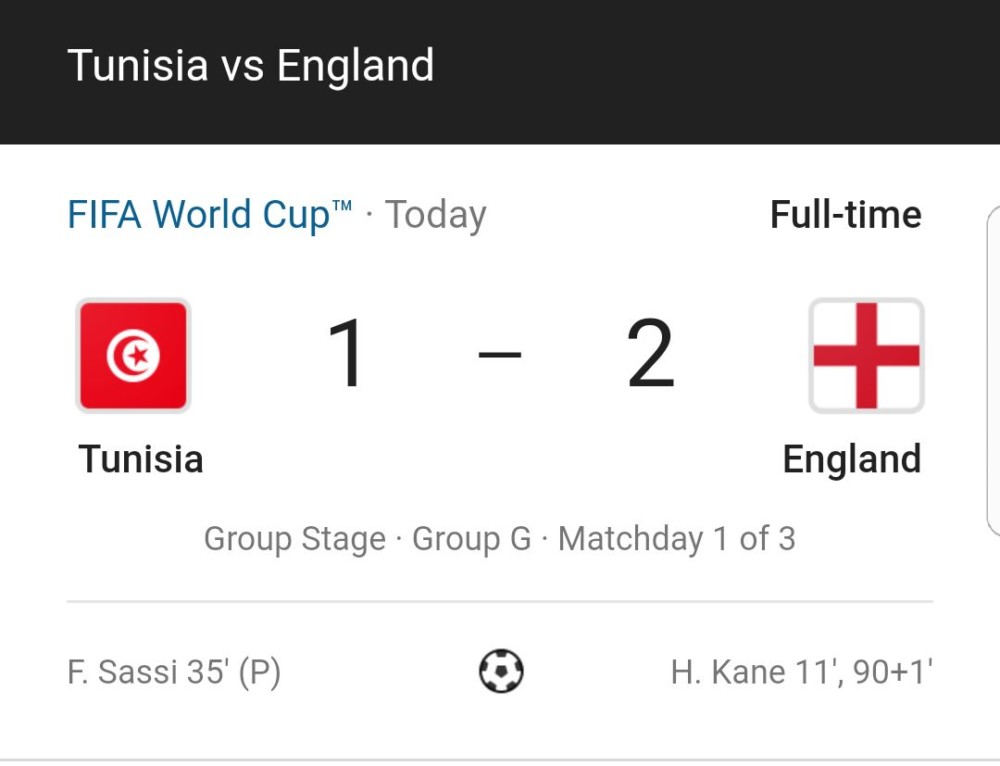Click scorer F. Sassi's name
1000x766 pixels.
tap(124, 672)
